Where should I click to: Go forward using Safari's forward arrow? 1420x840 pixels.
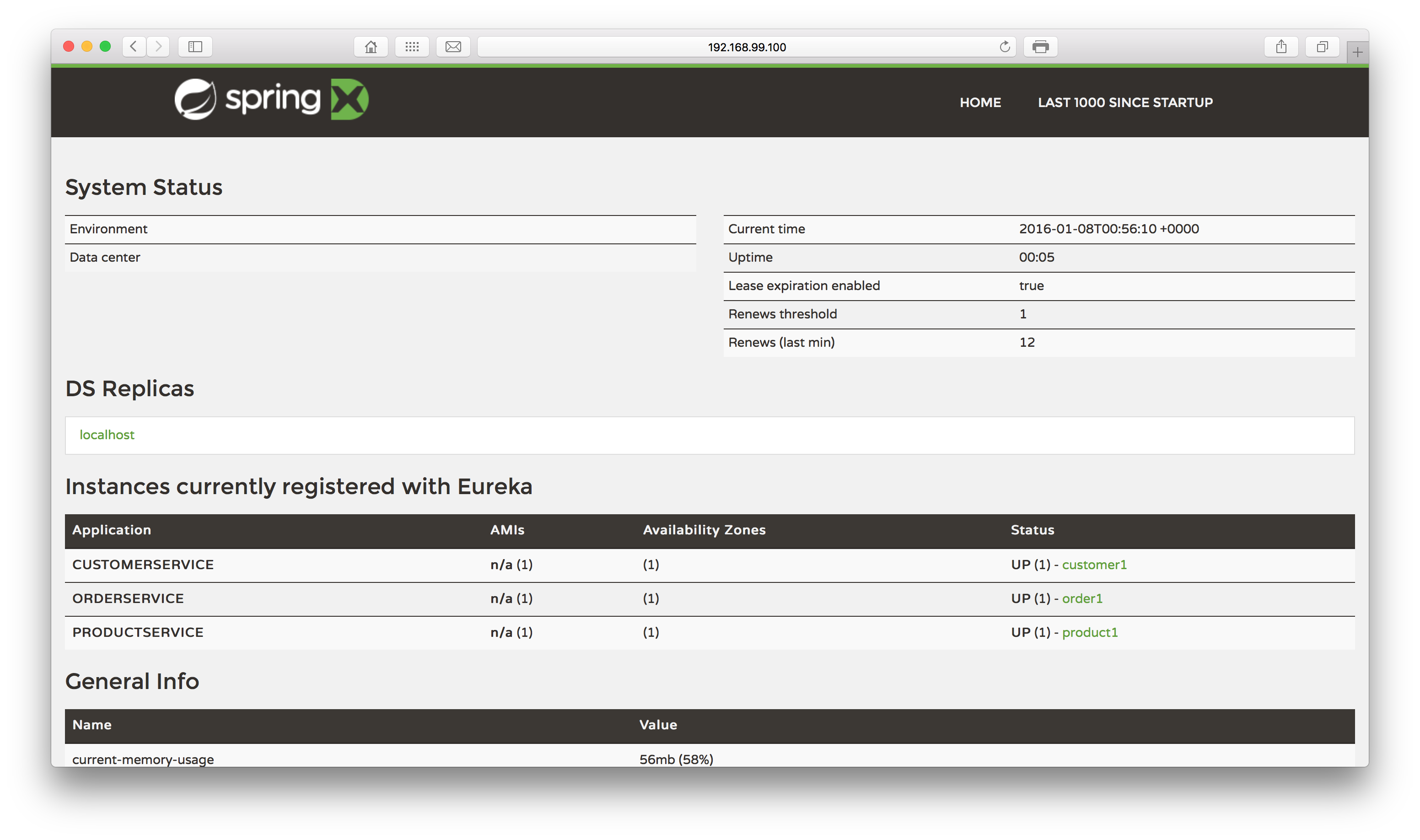coord(158,46)
